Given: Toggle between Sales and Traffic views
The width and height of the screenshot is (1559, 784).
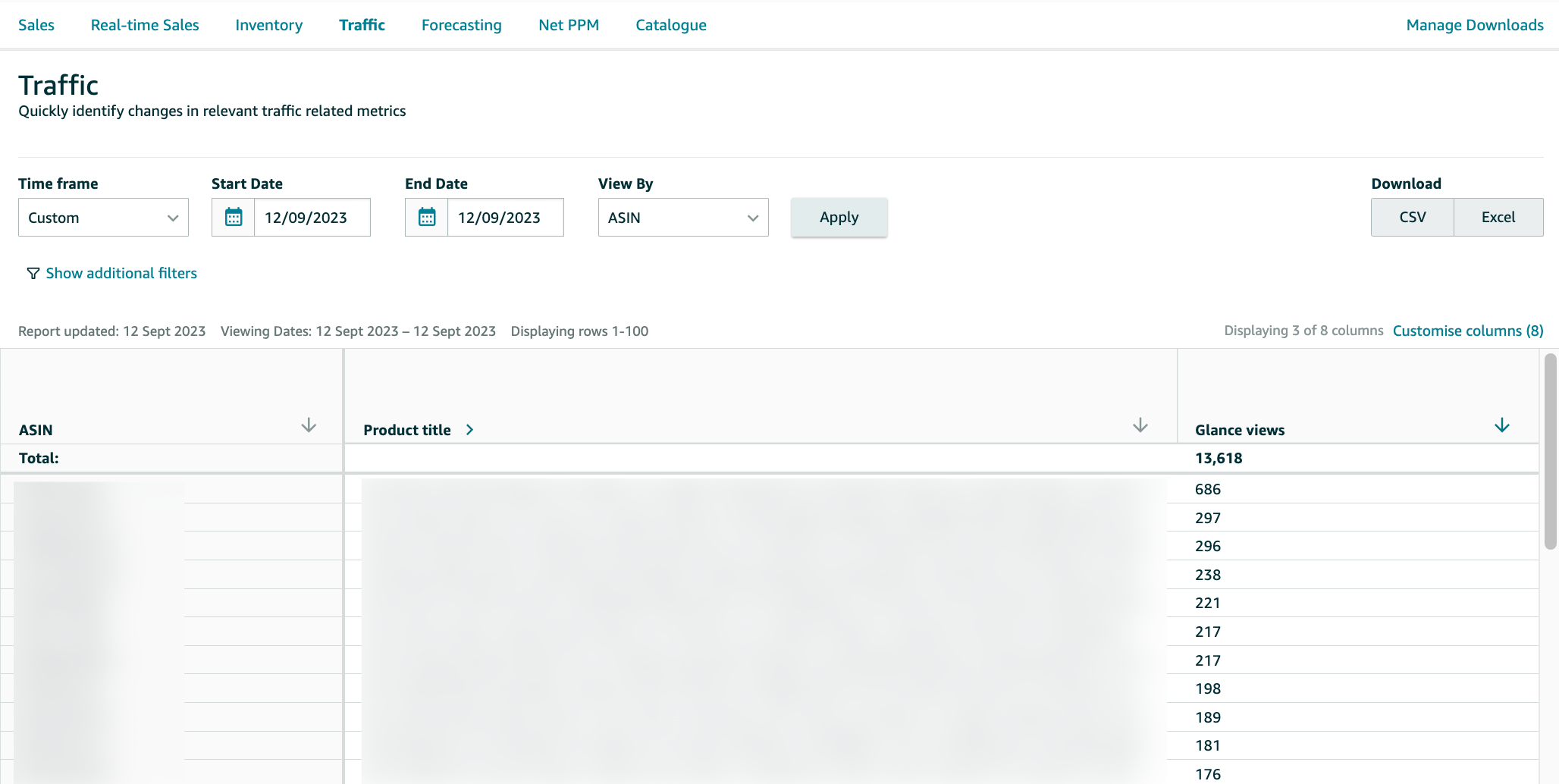Looking at the screenshot, I should pyautogui.click(x=36, y=24).
